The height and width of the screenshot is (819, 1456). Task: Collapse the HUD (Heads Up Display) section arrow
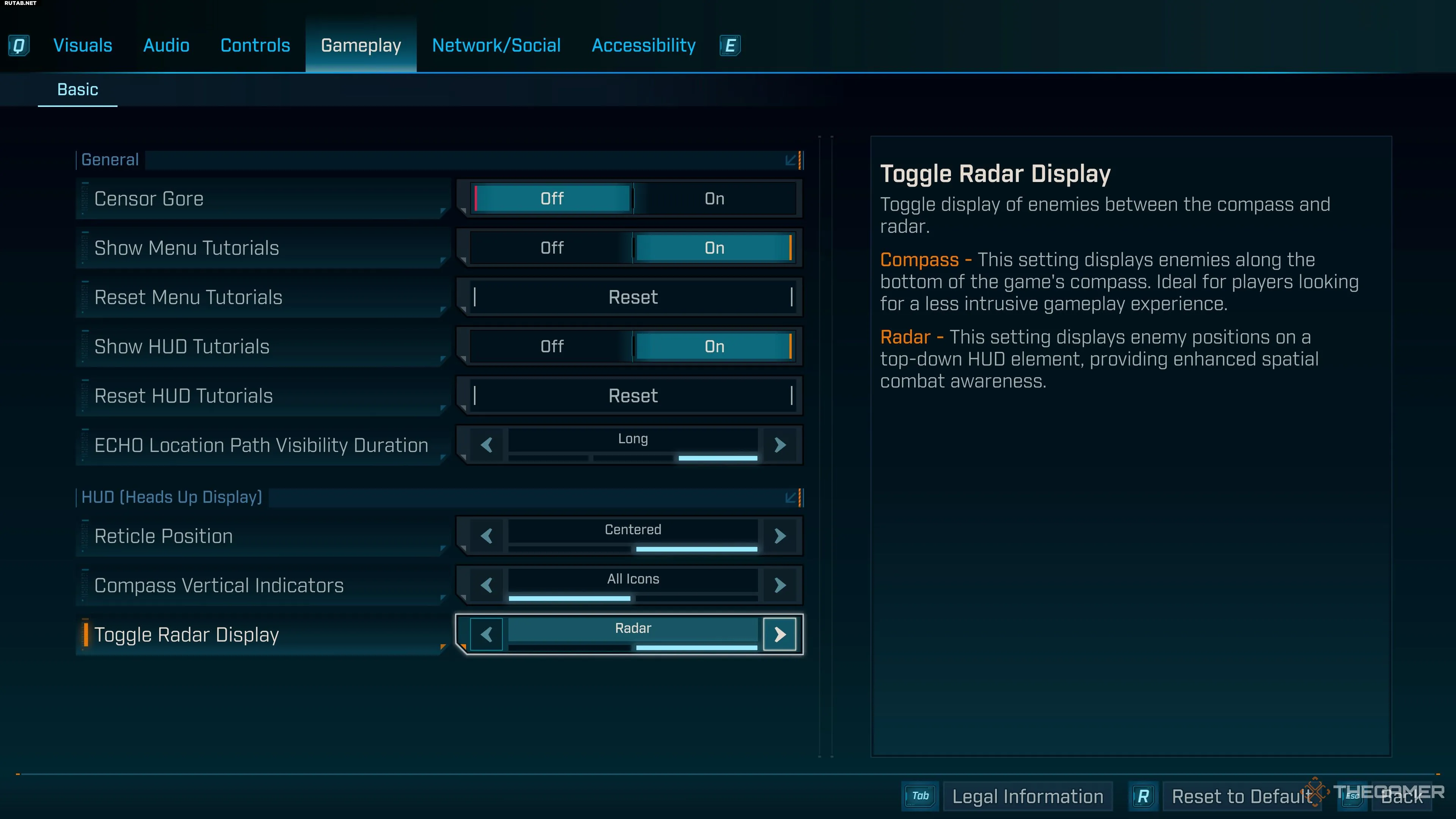coord(791,497)
